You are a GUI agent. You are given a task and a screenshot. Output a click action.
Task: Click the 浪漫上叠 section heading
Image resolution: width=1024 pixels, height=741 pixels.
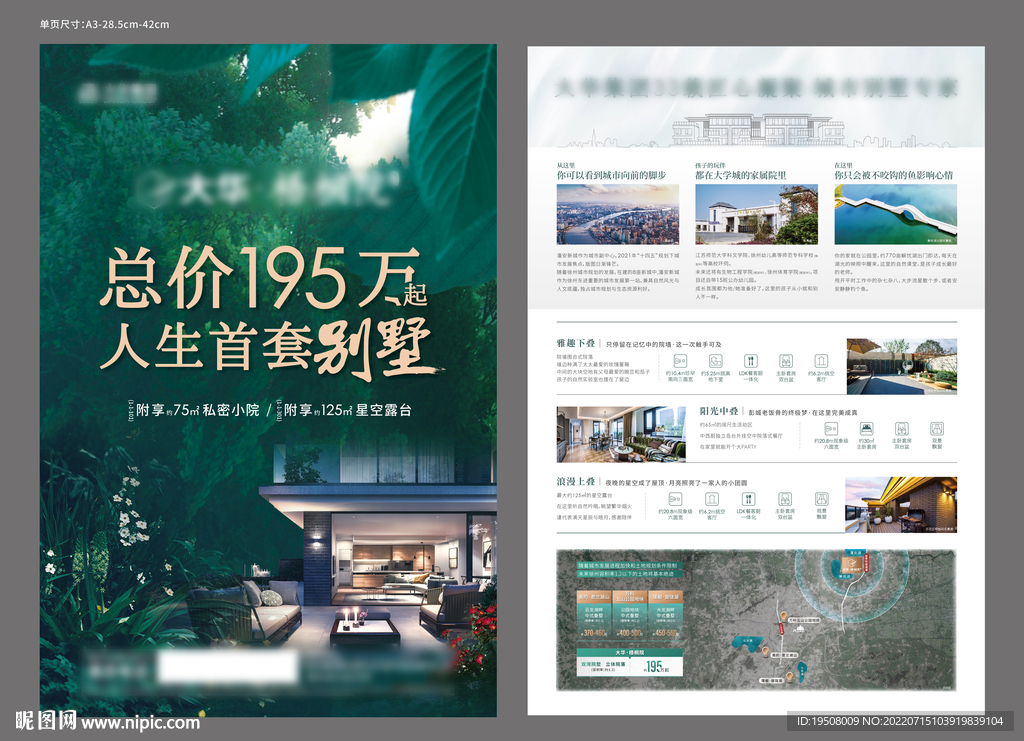pos(578,481)
